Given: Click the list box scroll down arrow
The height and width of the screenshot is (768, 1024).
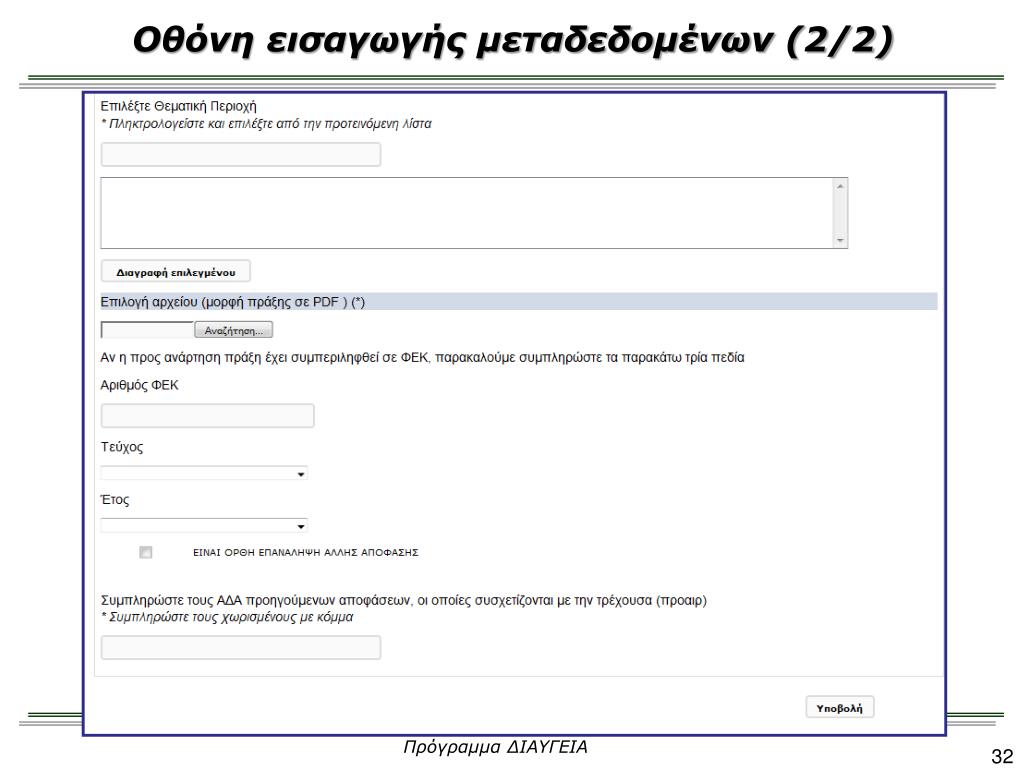Looking at the screenshot, I should tap(840, 240).
